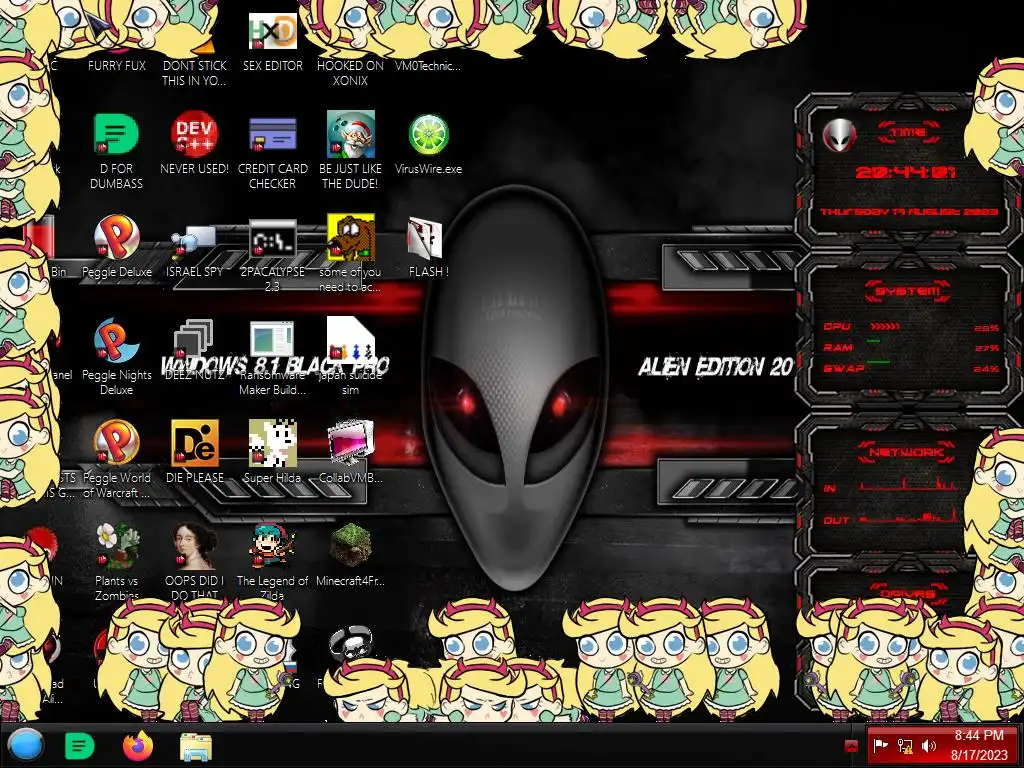Open the DIE PLEASE yellow De icon
1024x768 pixels.
[x=195, y=443]
